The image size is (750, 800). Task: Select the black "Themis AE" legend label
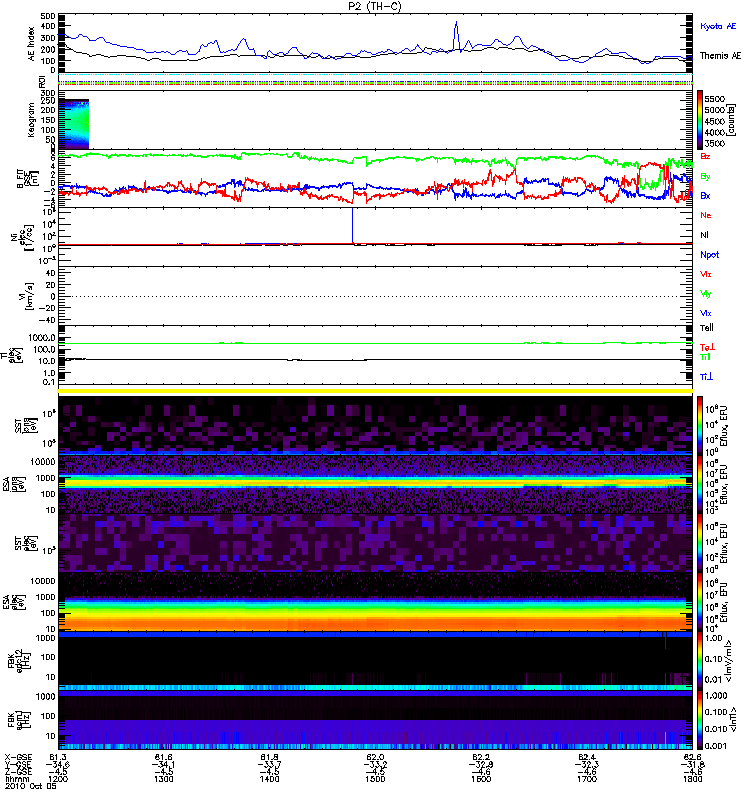point(720,56)
